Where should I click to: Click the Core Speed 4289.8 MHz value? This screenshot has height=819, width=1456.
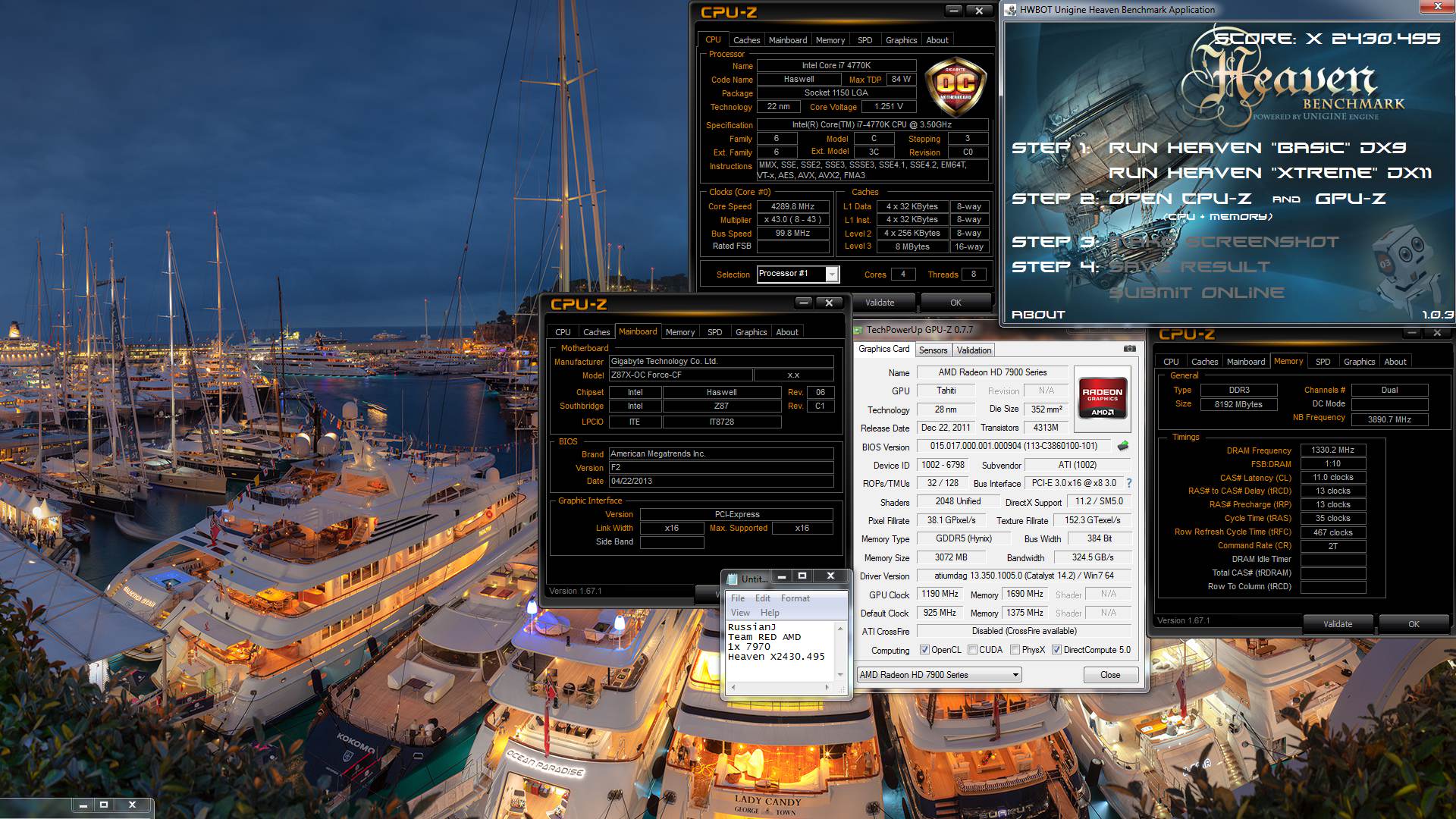pos(792,206)
